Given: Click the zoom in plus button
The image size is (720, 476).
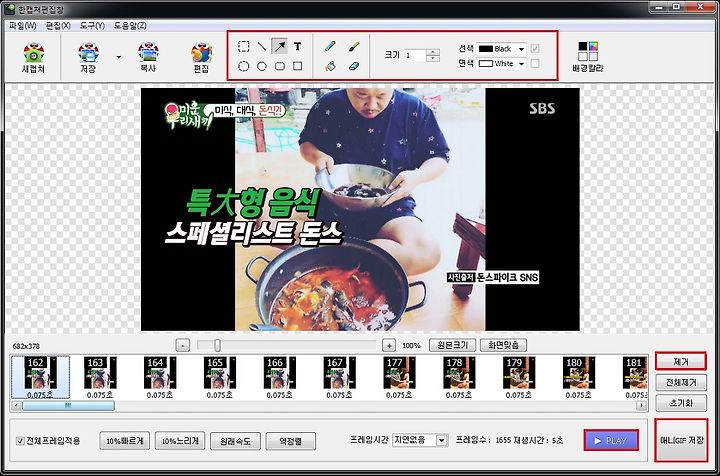Looking at the screenshot, I should point(389,346).
